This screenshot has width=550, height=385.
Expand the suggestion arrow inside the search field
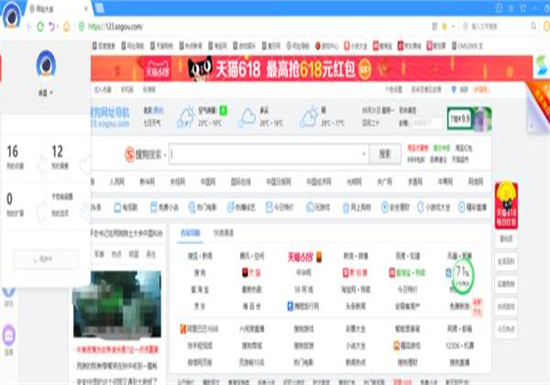tap(364, 154)
